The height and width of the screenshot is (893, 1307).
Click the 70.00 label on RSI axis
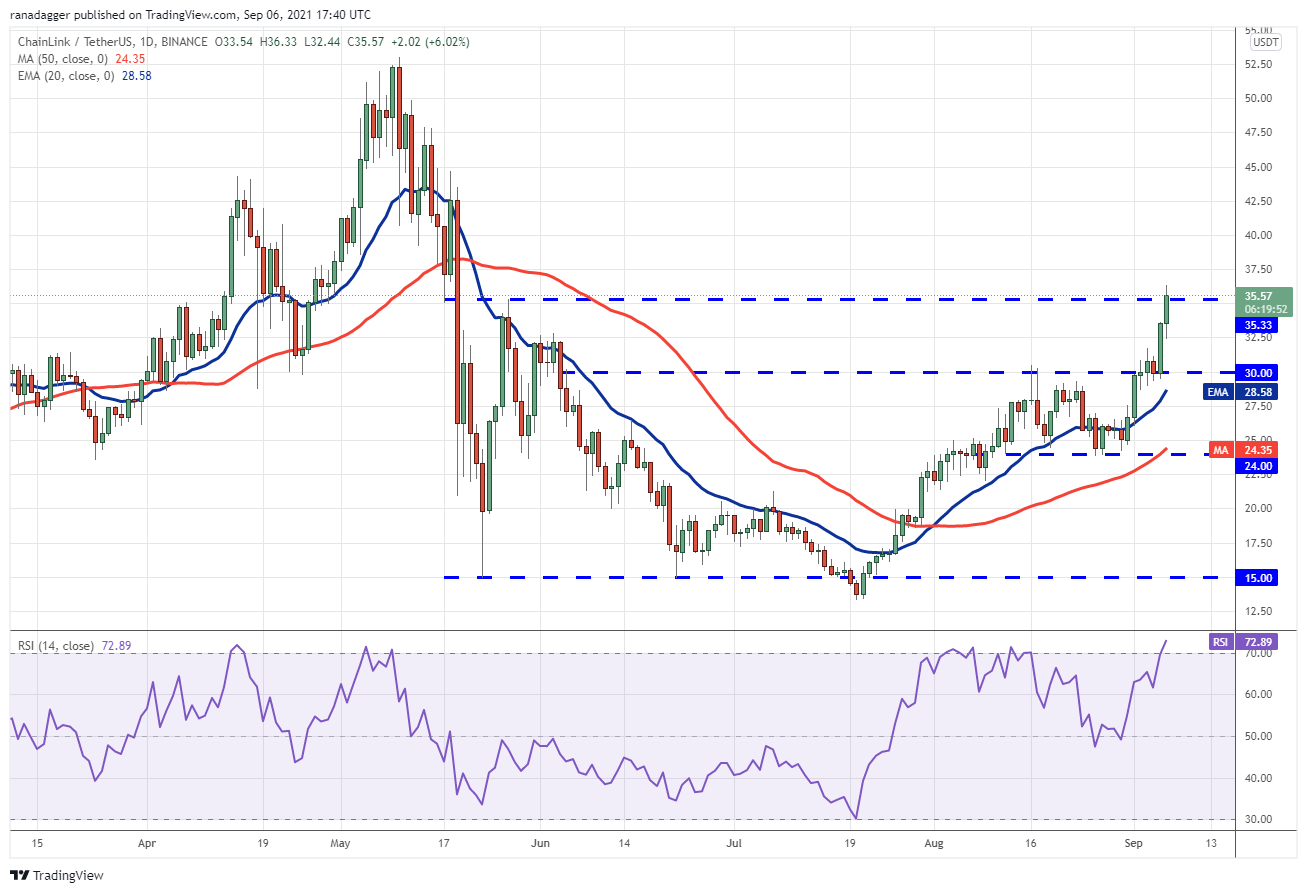(1257, 653)
